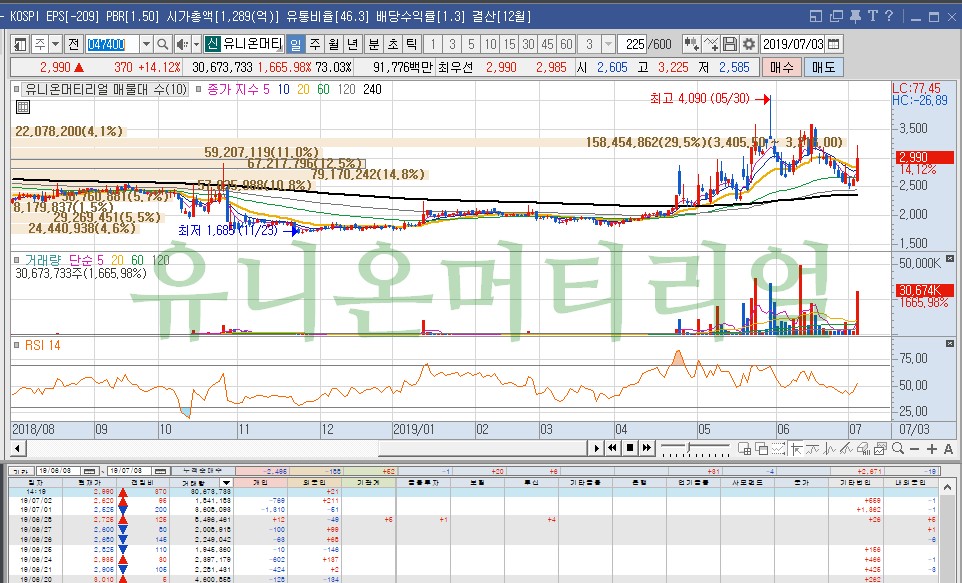Click the add indicator line icon

pos(711,44)
